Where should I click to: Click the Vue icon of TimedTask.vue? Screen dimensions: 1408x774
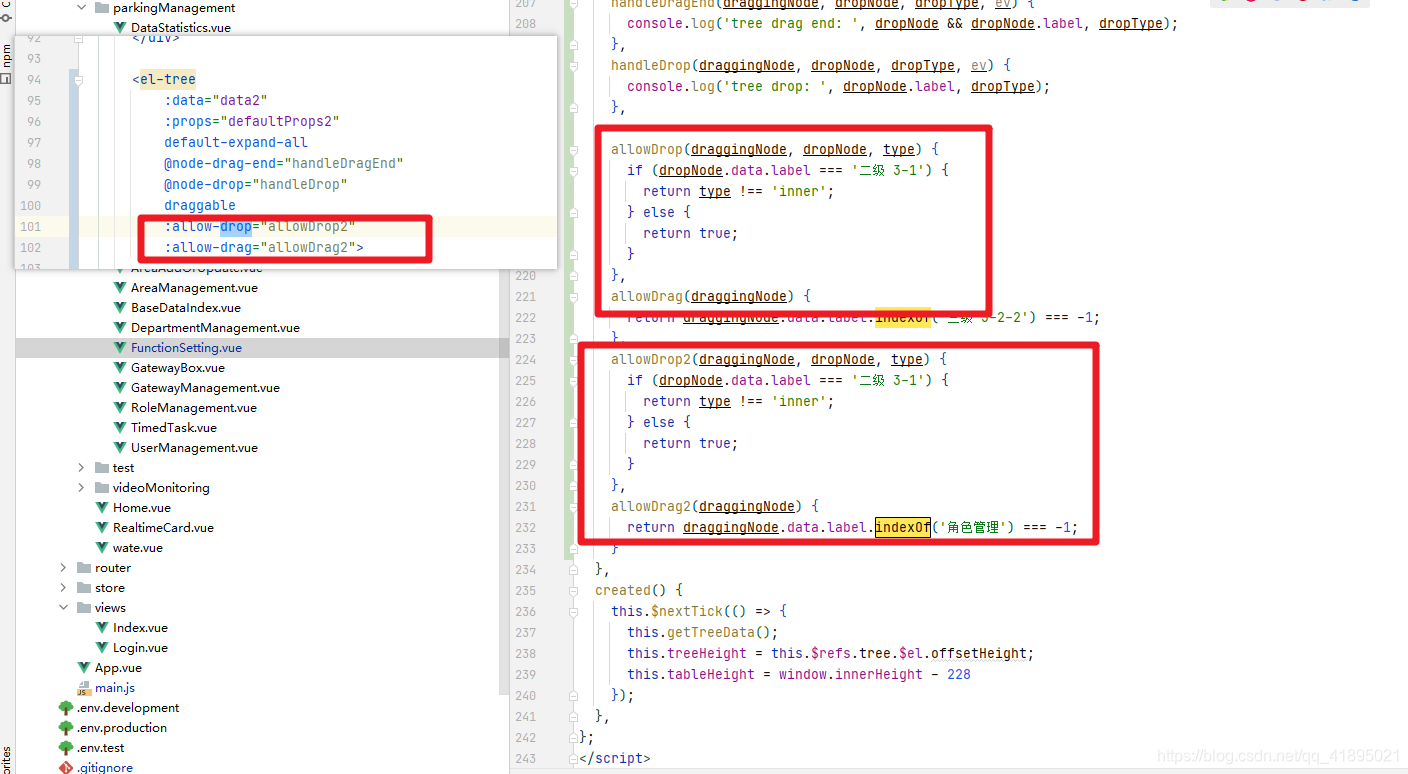click(120, 428)
